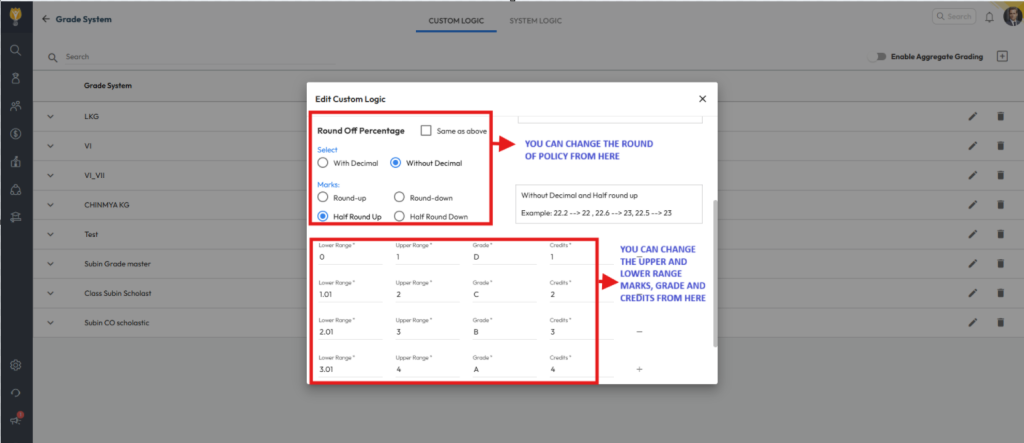Viewport: 1024px width, 443px height.
Task: Click the Grade field containing D
Action: 505,257
